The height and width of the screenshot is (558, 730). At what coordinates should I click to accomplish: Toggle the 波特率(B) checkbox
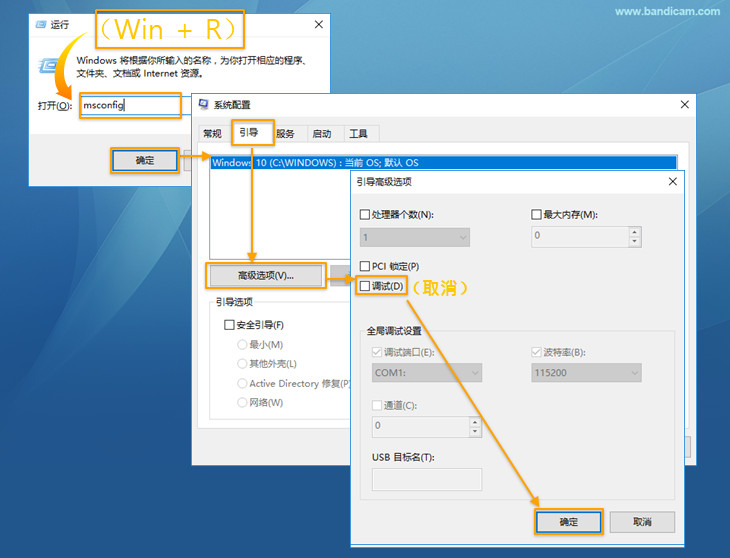(536, 352)
